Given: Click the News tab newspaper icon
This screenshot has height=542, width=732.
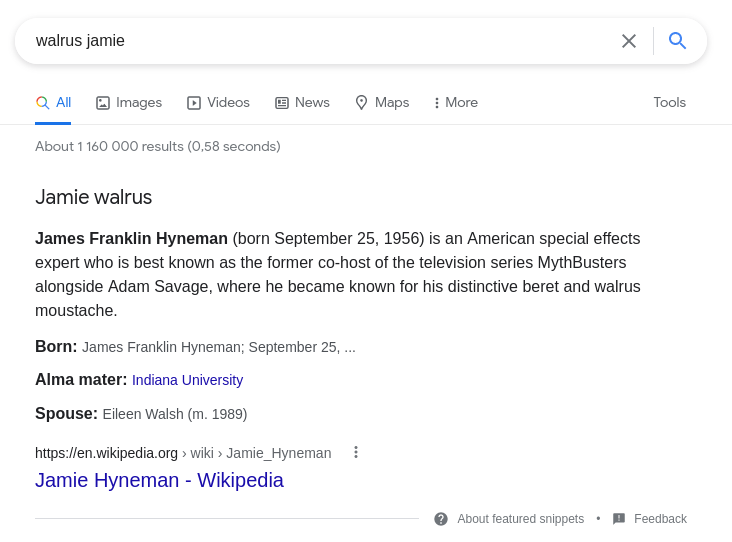Looking at the screenshot, I should [x=282, y=103].
